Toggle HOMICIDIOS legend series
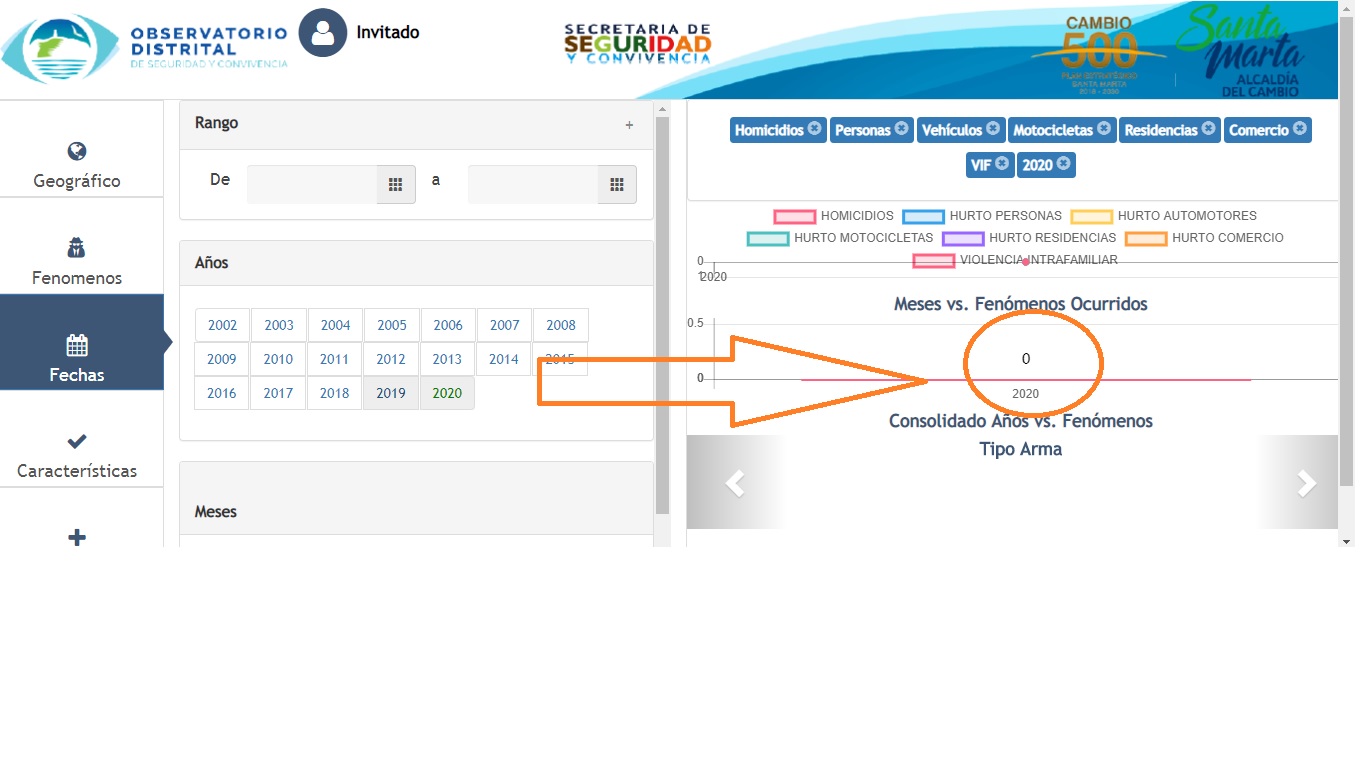This screenshot has width=1366, height=768. tap(834, 216)
